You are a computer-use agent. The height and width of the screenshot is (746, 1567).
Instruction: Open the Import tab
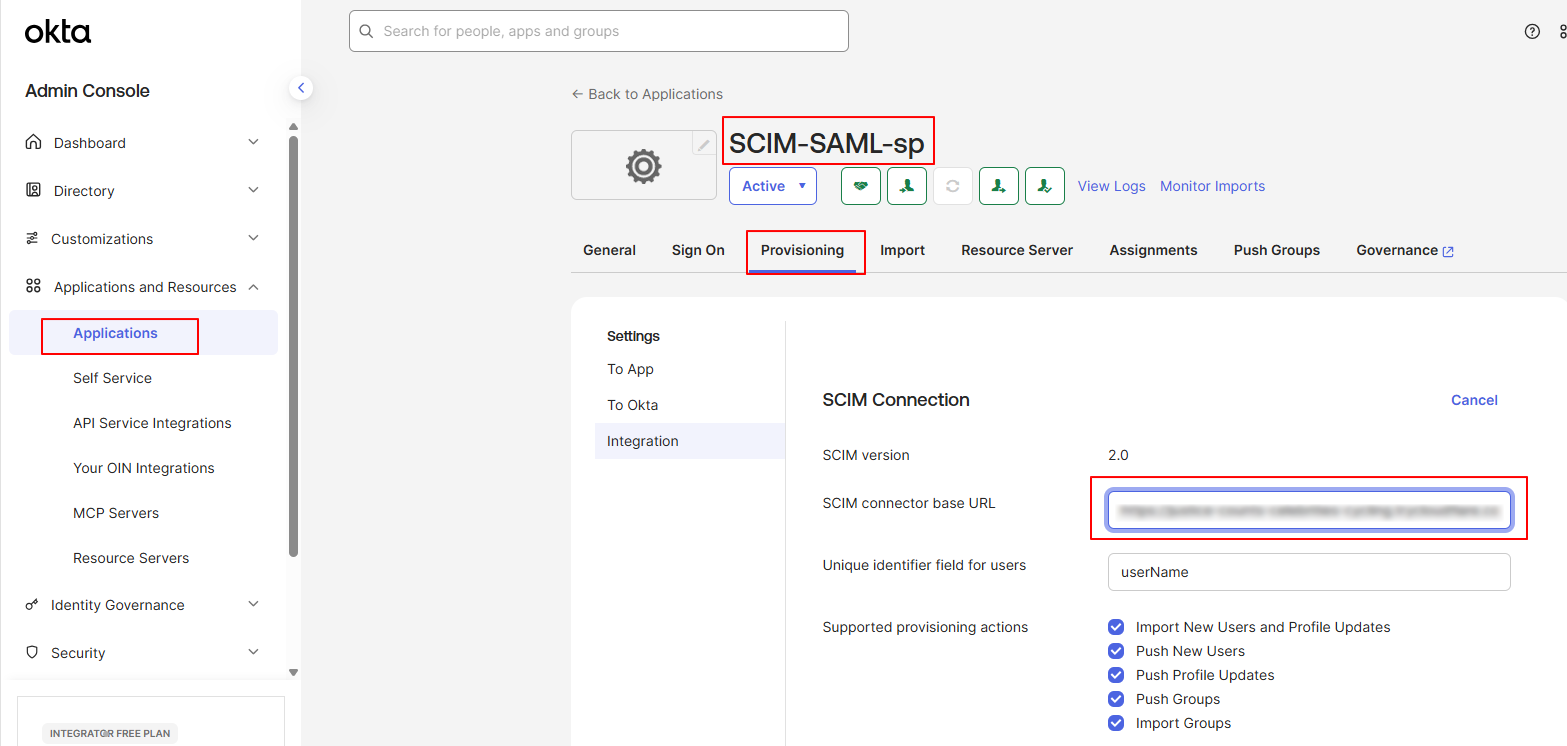tap(902, 250)
